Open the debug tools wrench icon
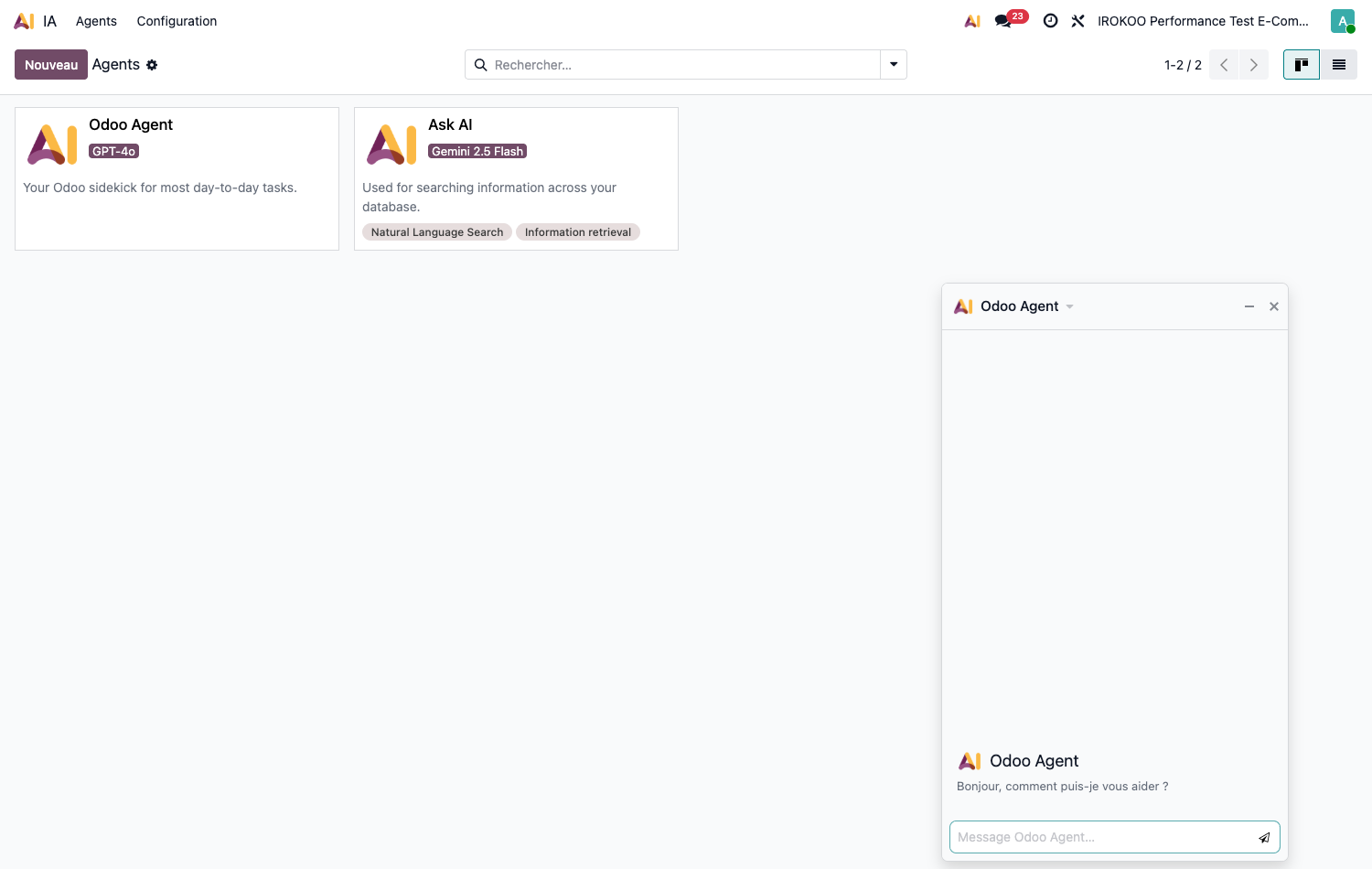Screen dimensions: 1372x869 pyautogui.click(x=1078, y=21)
